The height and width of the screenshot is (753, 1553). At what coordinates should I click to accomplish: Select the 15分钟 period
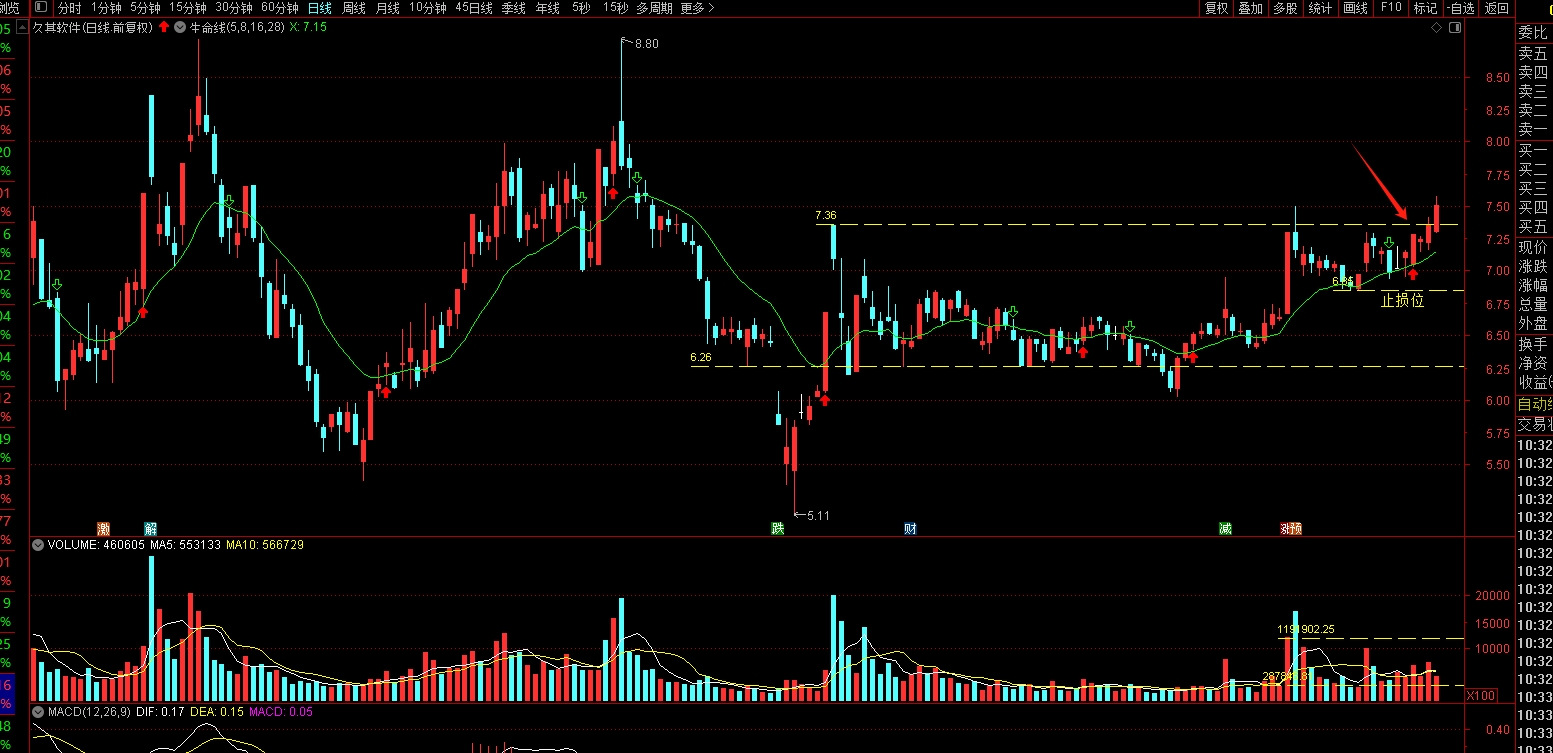tap(188, 8)
